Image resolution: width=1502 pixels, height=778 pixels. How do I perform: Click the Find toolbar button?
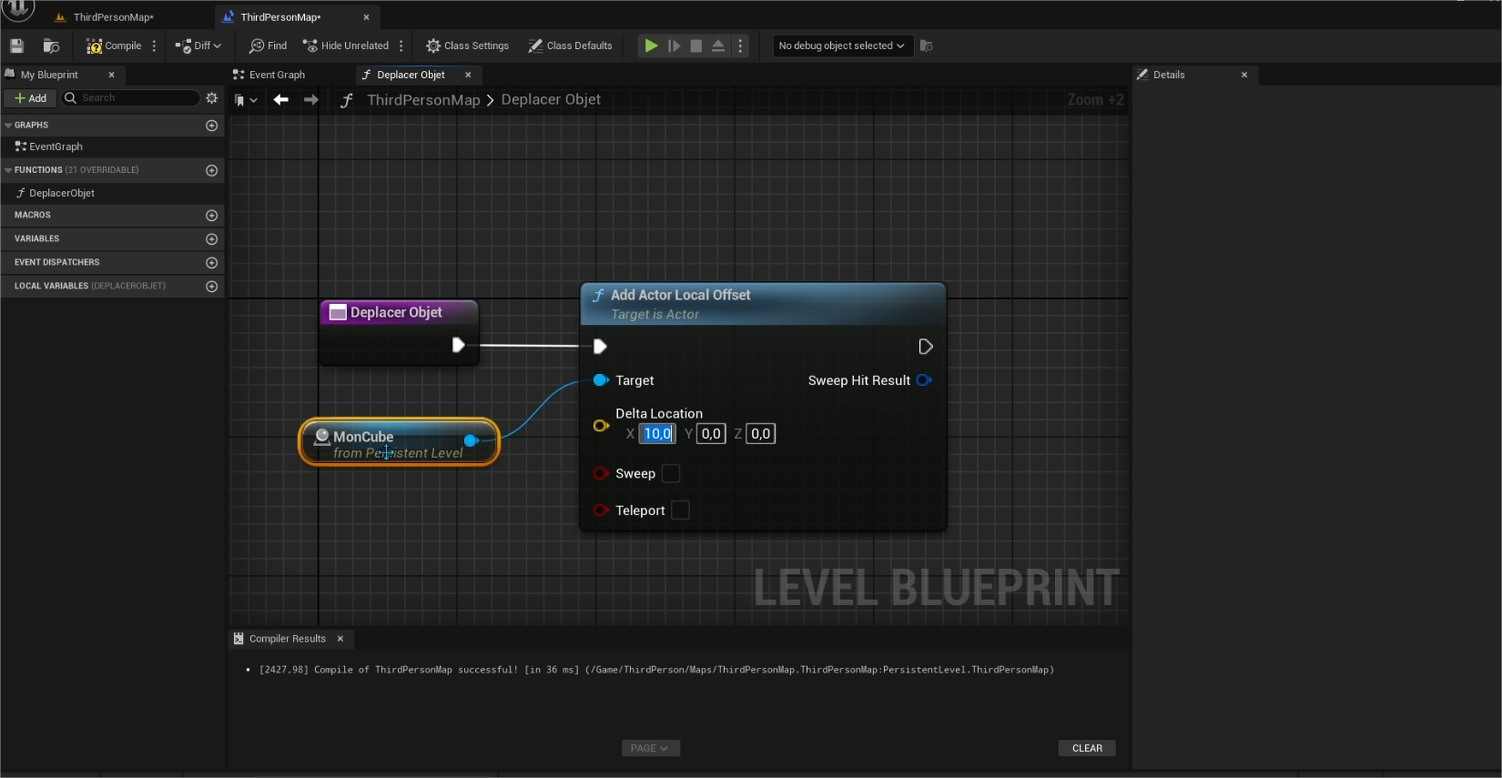[268, 46]
